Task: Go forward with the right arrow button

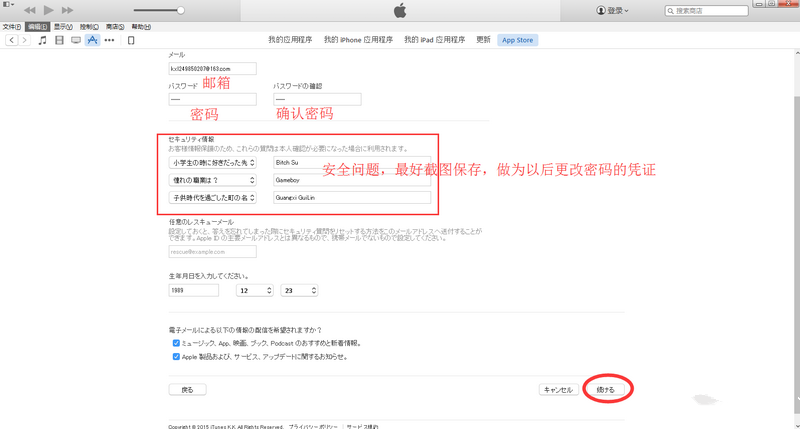Action: pos(24,40)
